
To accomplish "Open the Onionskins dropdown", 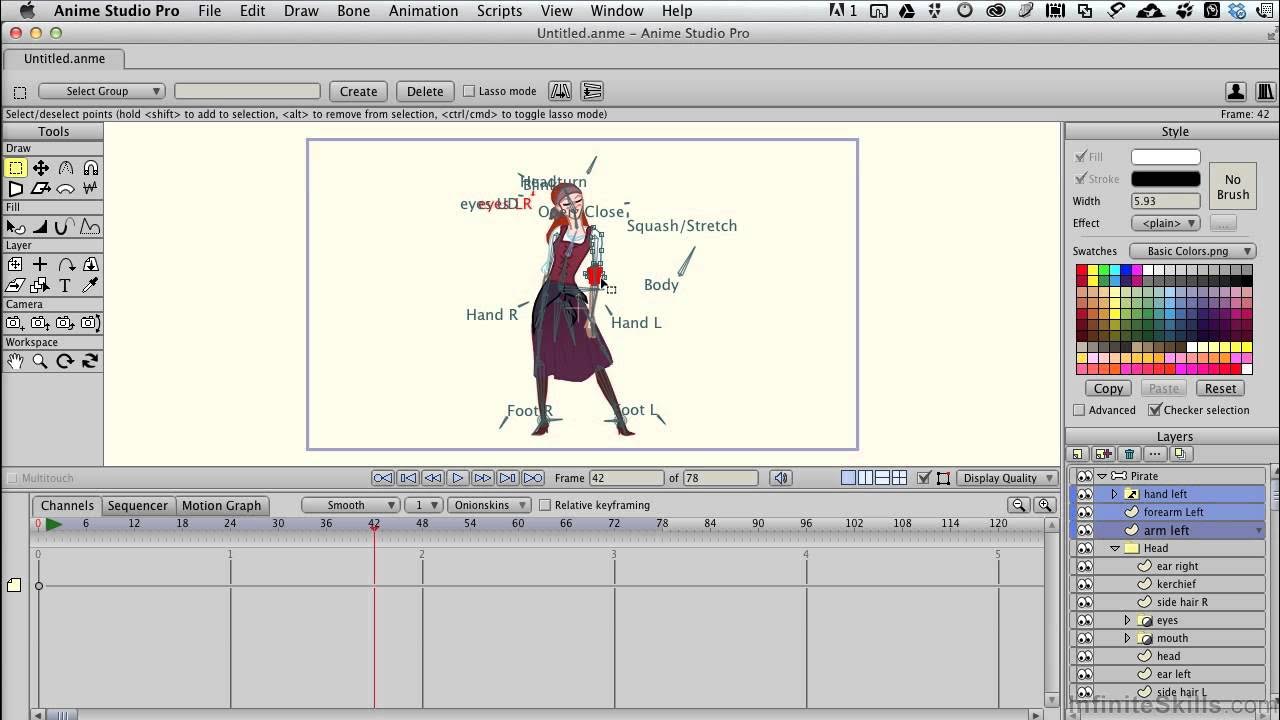I will click(x=489, y=505).
